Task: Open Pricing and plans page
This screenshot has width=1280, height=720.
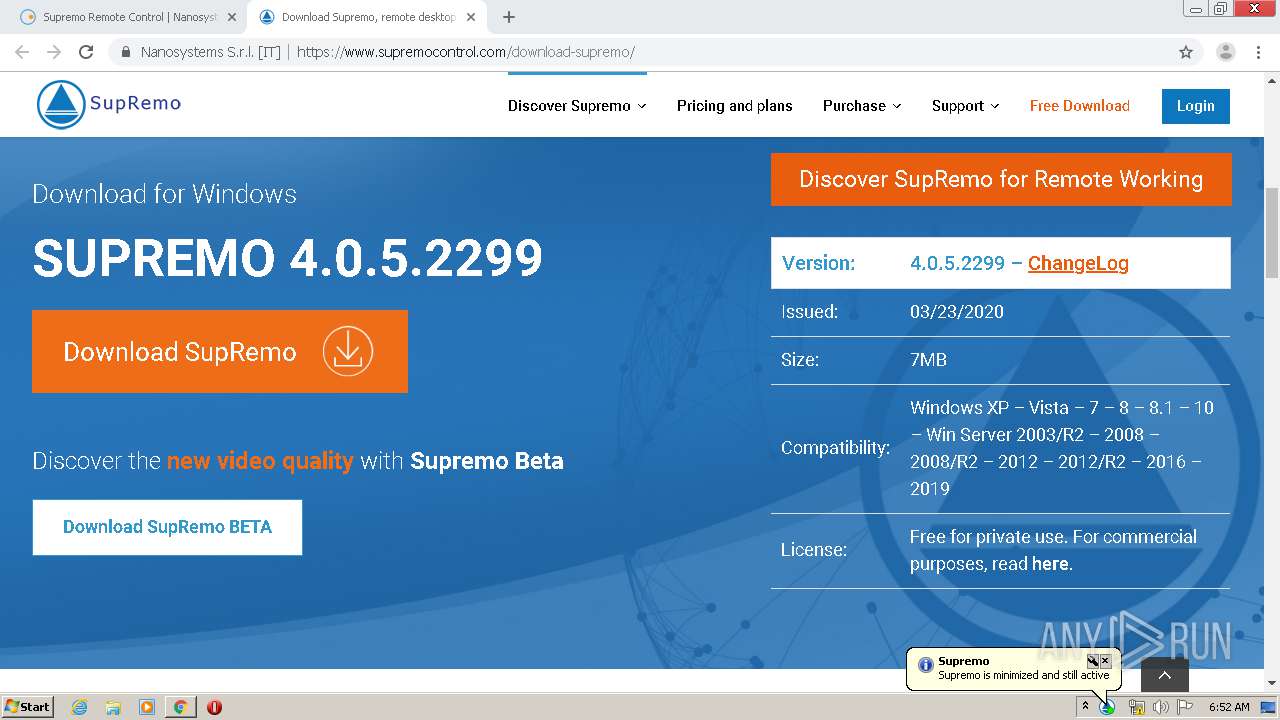Action: [x=734, y=106]
